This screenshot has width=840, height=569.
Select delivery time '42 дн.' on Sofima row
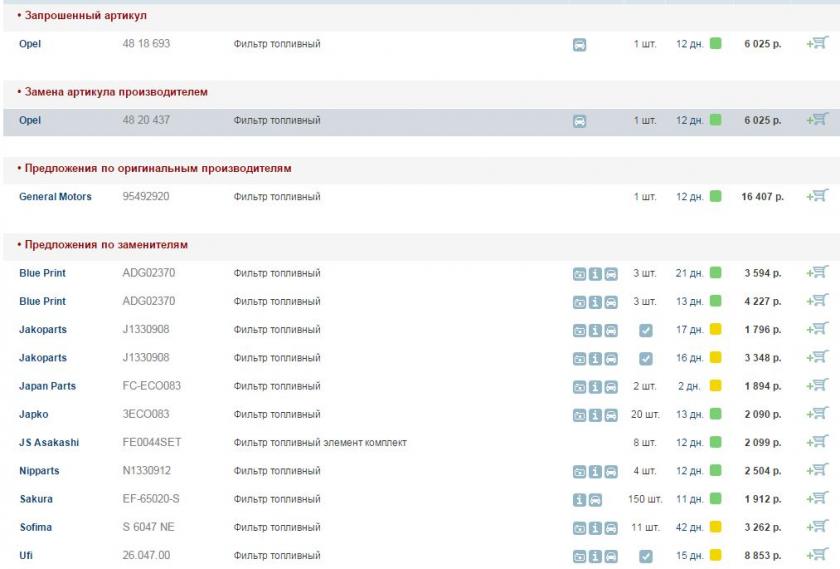[689, 527]
